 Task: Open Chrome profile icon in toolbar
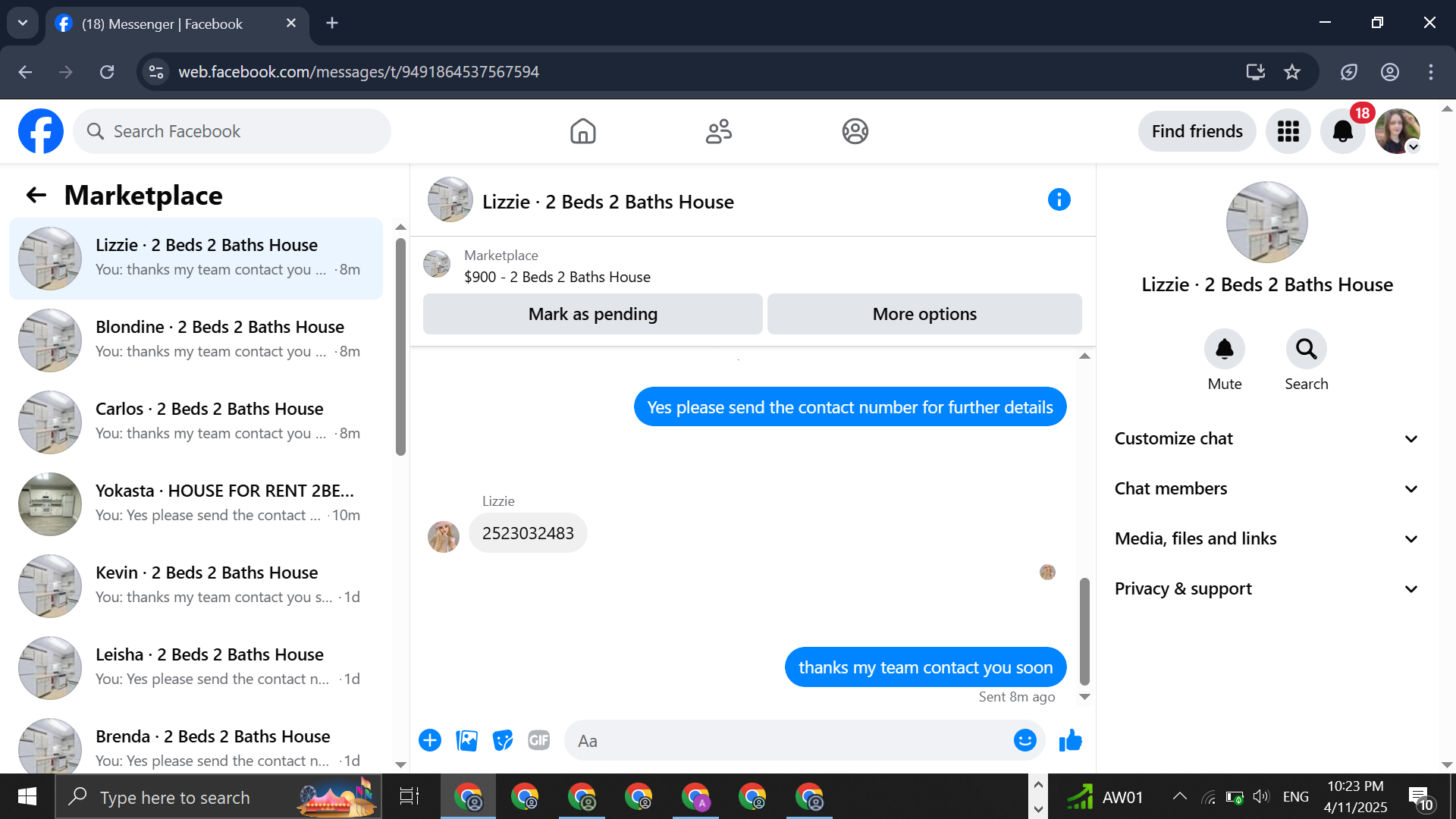(x=1390, y=72)
